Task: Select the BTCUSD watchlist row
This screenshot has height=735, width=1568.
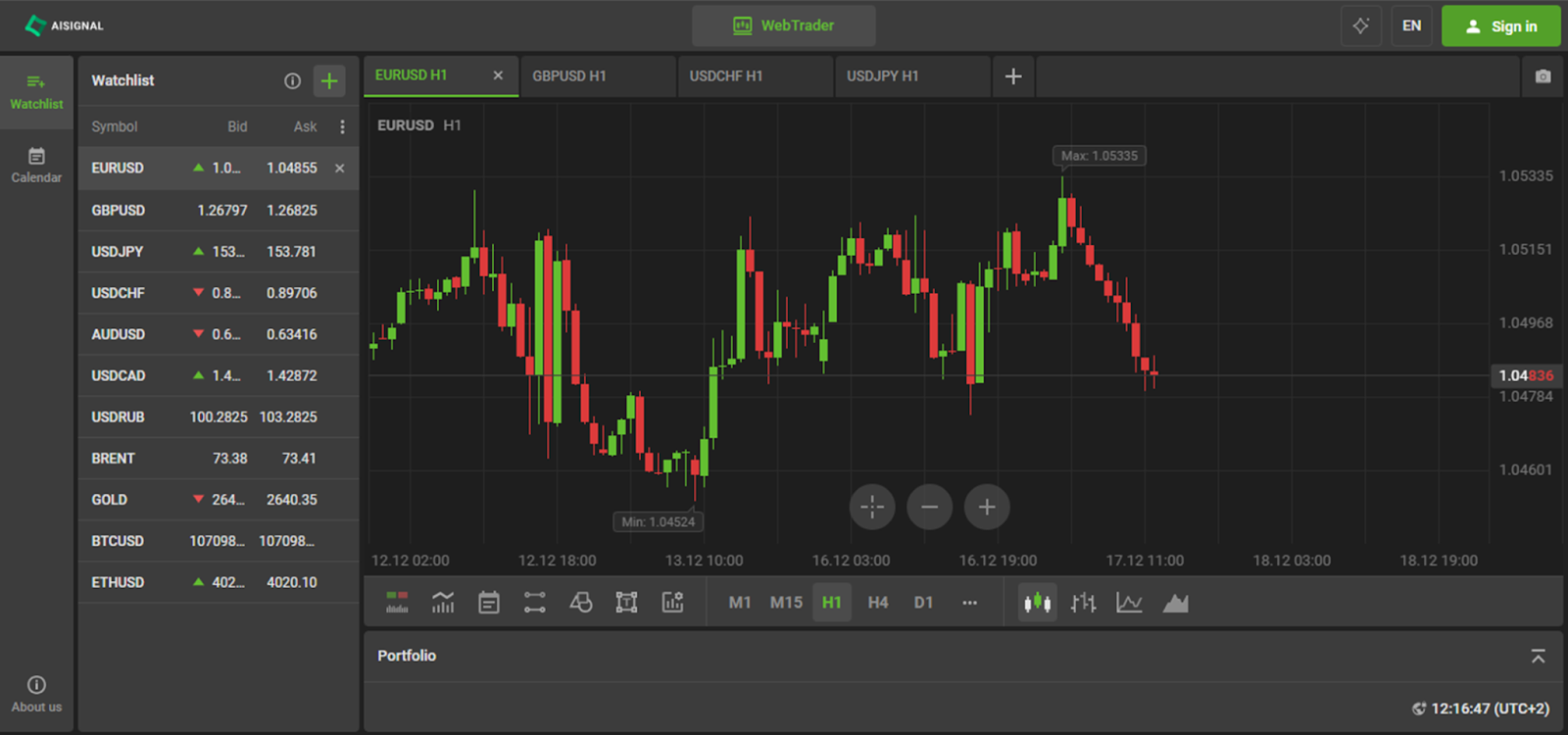Action: [219, 541]
